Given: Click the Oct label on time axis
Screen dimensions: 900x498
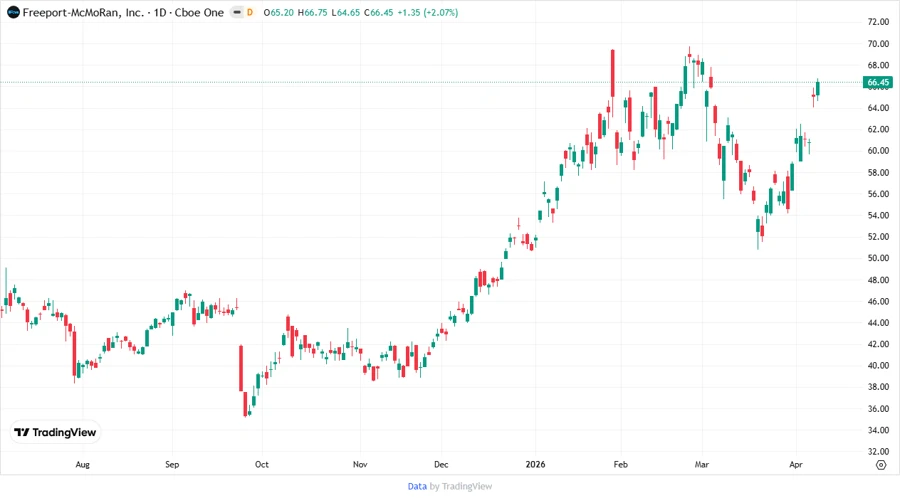Looking at the screenshot, I should (262, 464).
